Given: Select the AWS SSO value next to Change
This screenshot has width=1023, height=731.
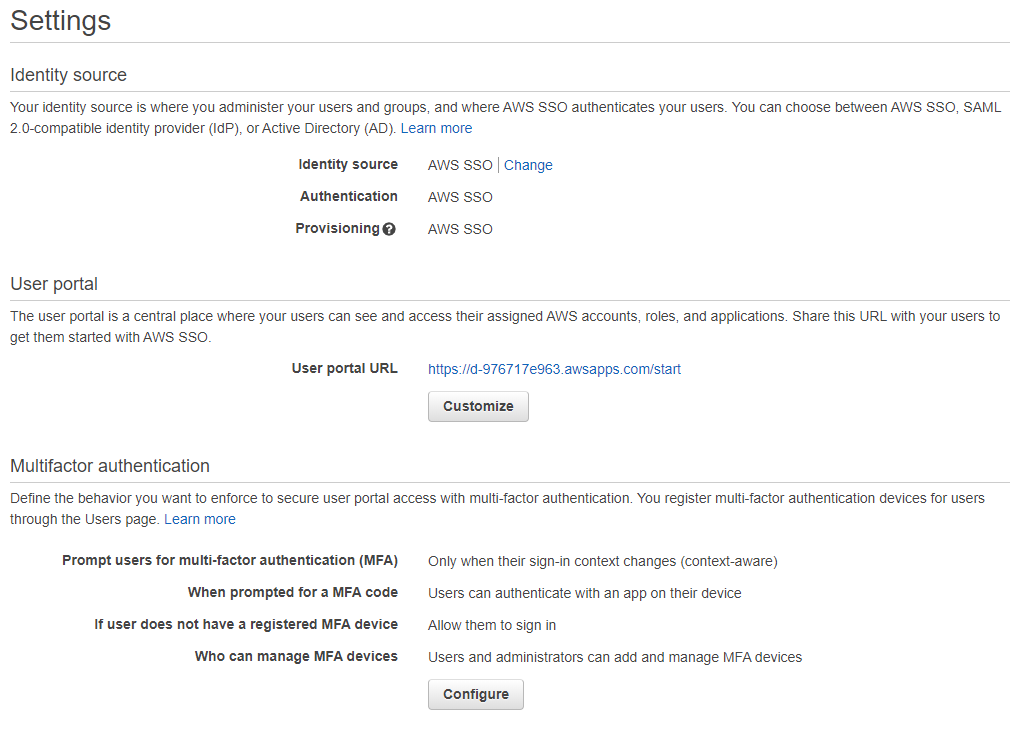Looking at the screenshot, I should pyautogui.click(x=460, y=165).
